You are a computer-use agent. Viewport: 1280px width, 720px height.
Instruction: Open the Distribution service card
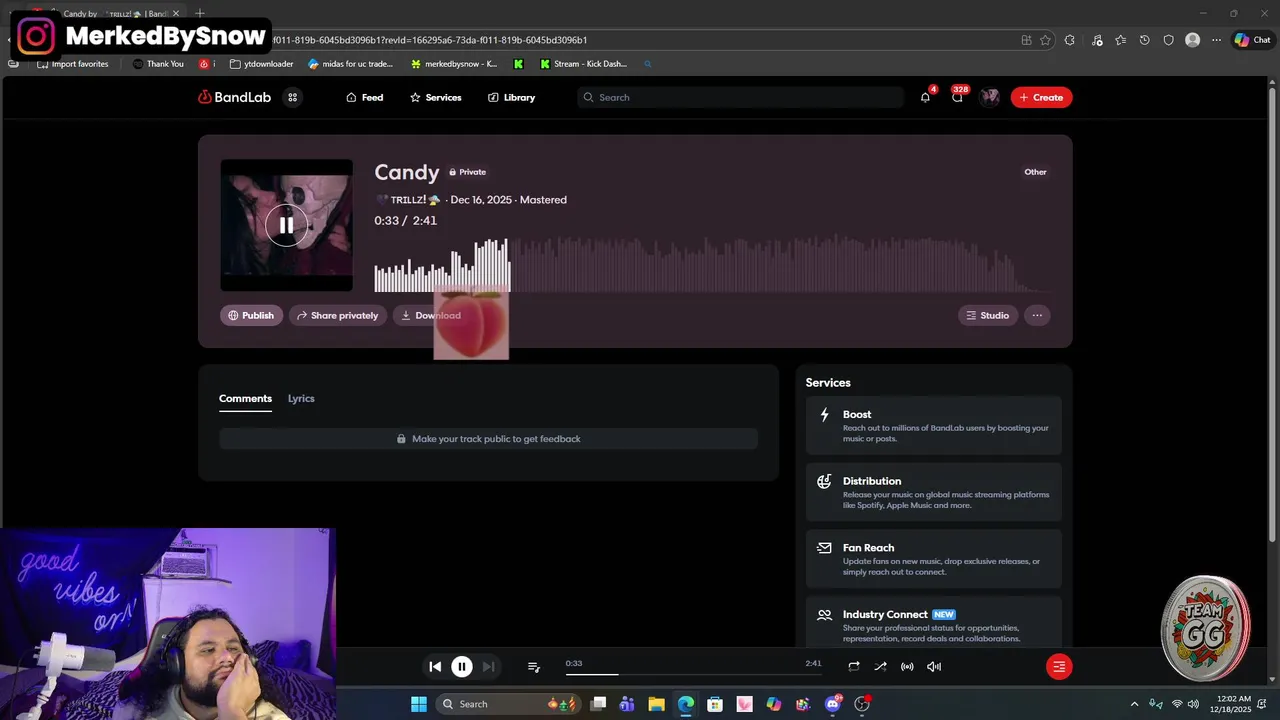click(x=934, y=492)
